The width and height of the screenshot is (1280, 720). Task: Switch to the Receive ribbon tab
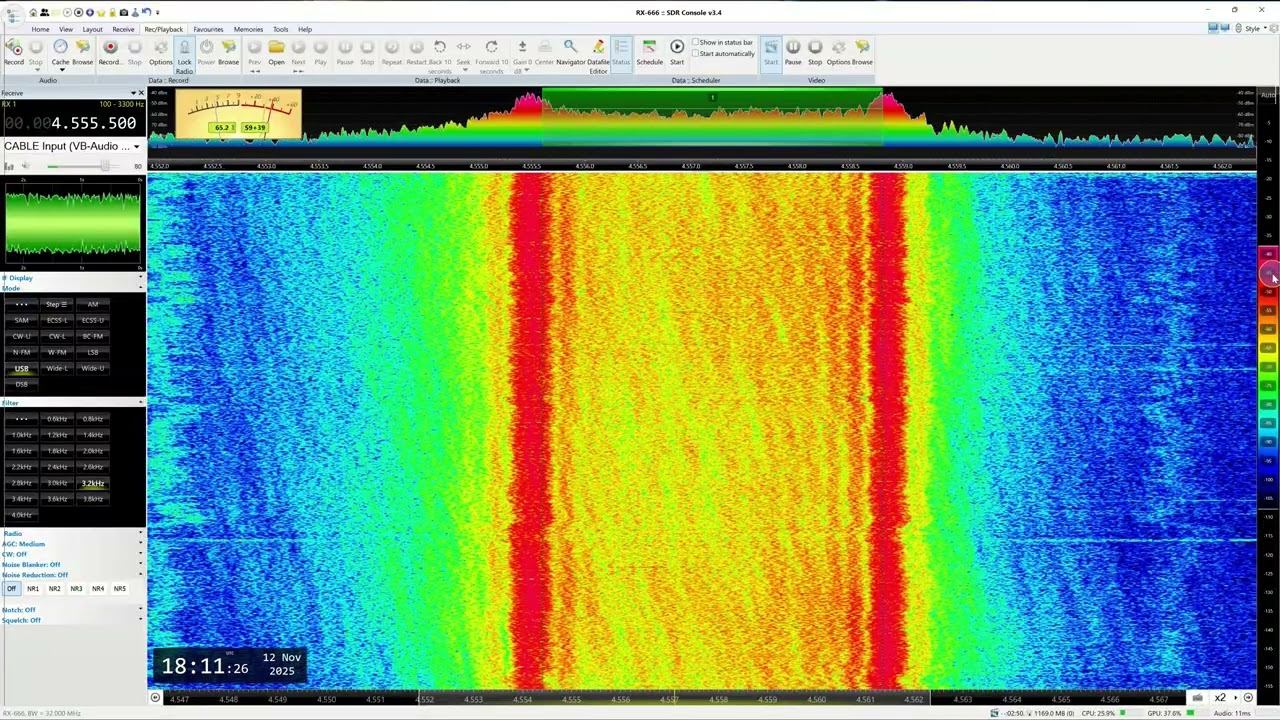coord(123,29)
